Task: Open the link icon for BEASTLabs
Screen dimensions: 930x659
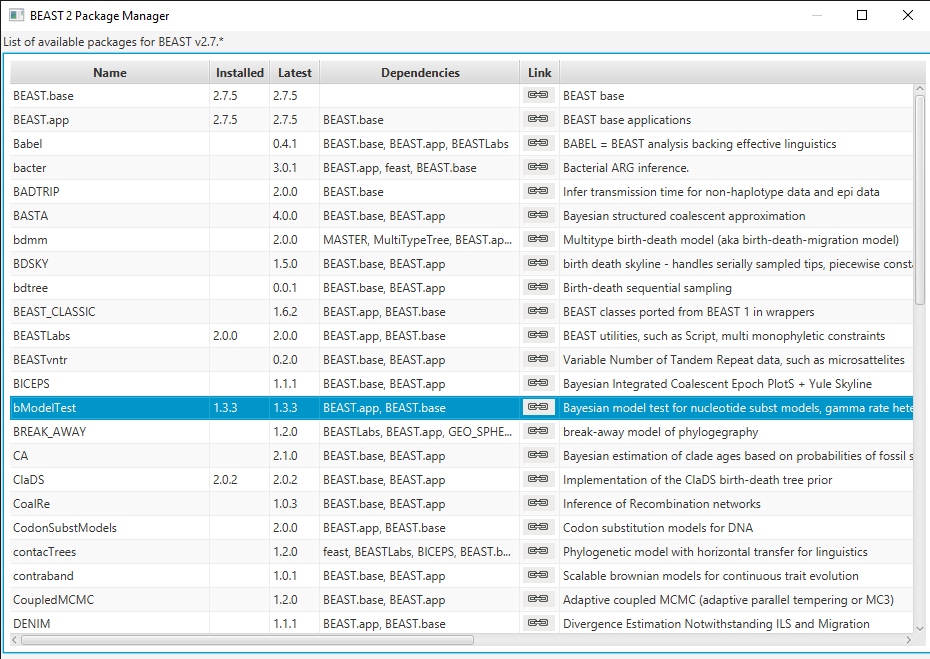Action: (x=538, y=335)
